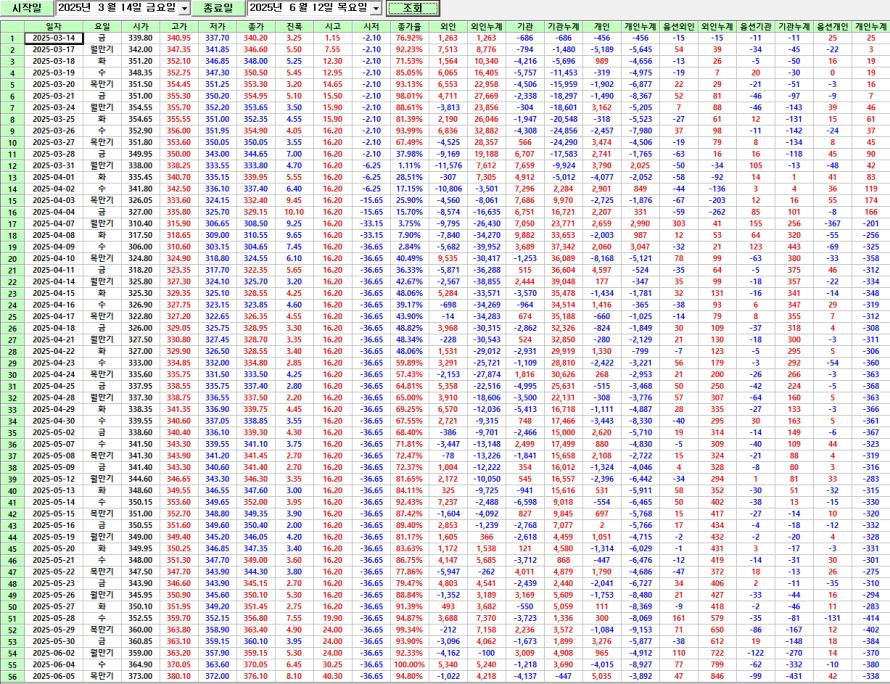Select the 옵션개인 column header
This screenshot has height=684, width=890.
pyautogui.click(x=832, y=27)
